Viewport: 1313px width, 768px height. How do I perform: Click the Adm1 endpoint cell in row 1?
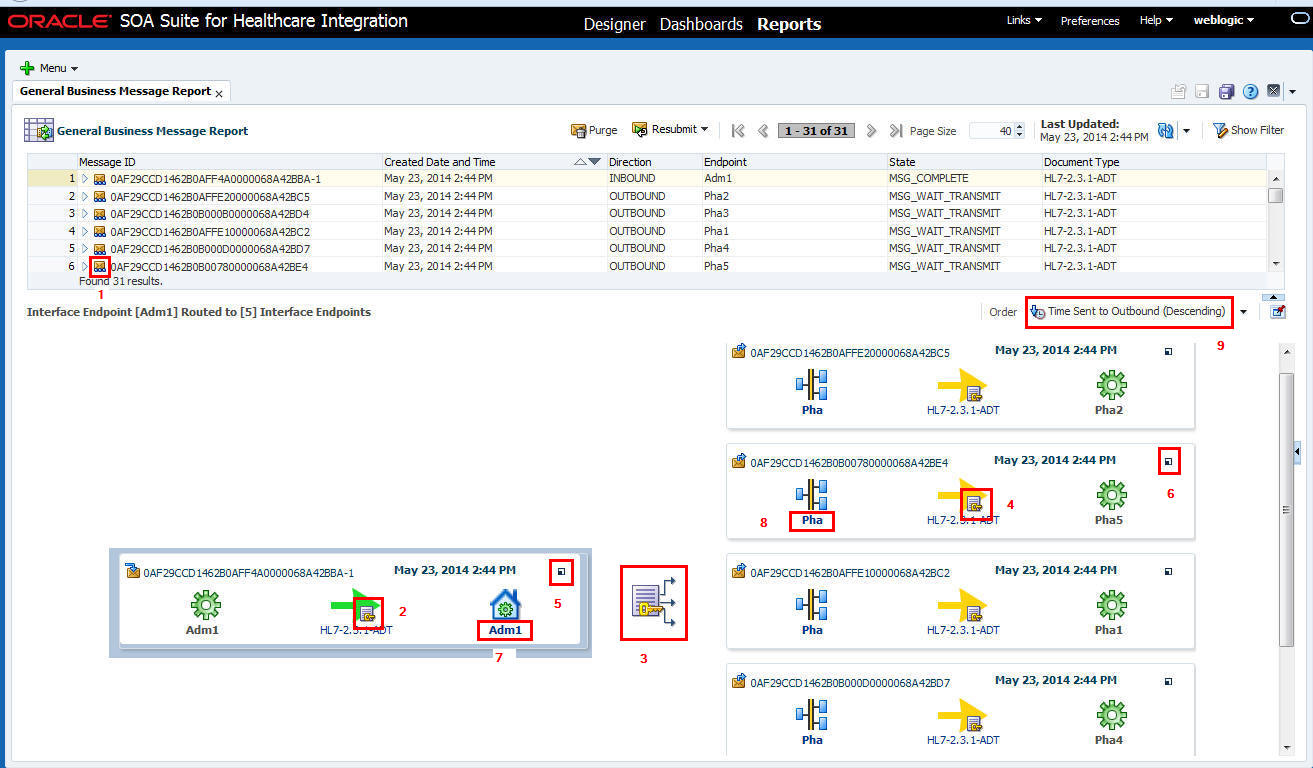(794, 179)
